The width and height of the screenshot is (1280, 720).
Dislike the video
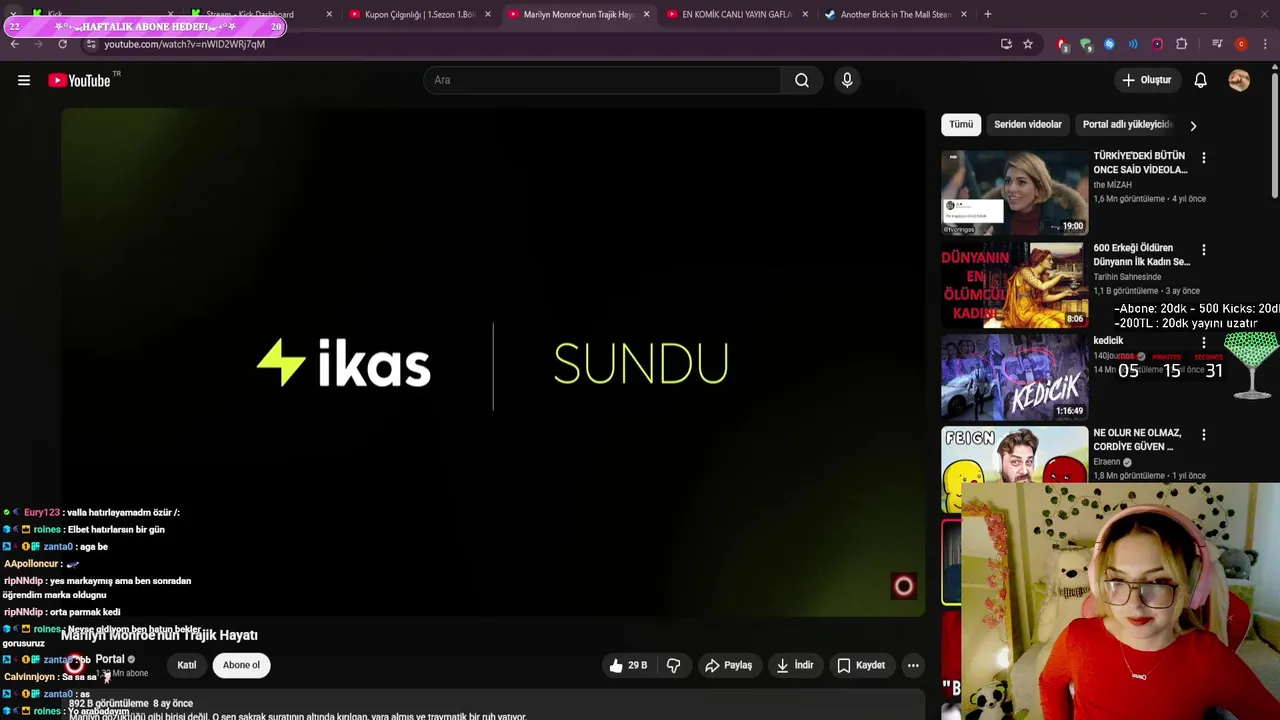(674, 665)
